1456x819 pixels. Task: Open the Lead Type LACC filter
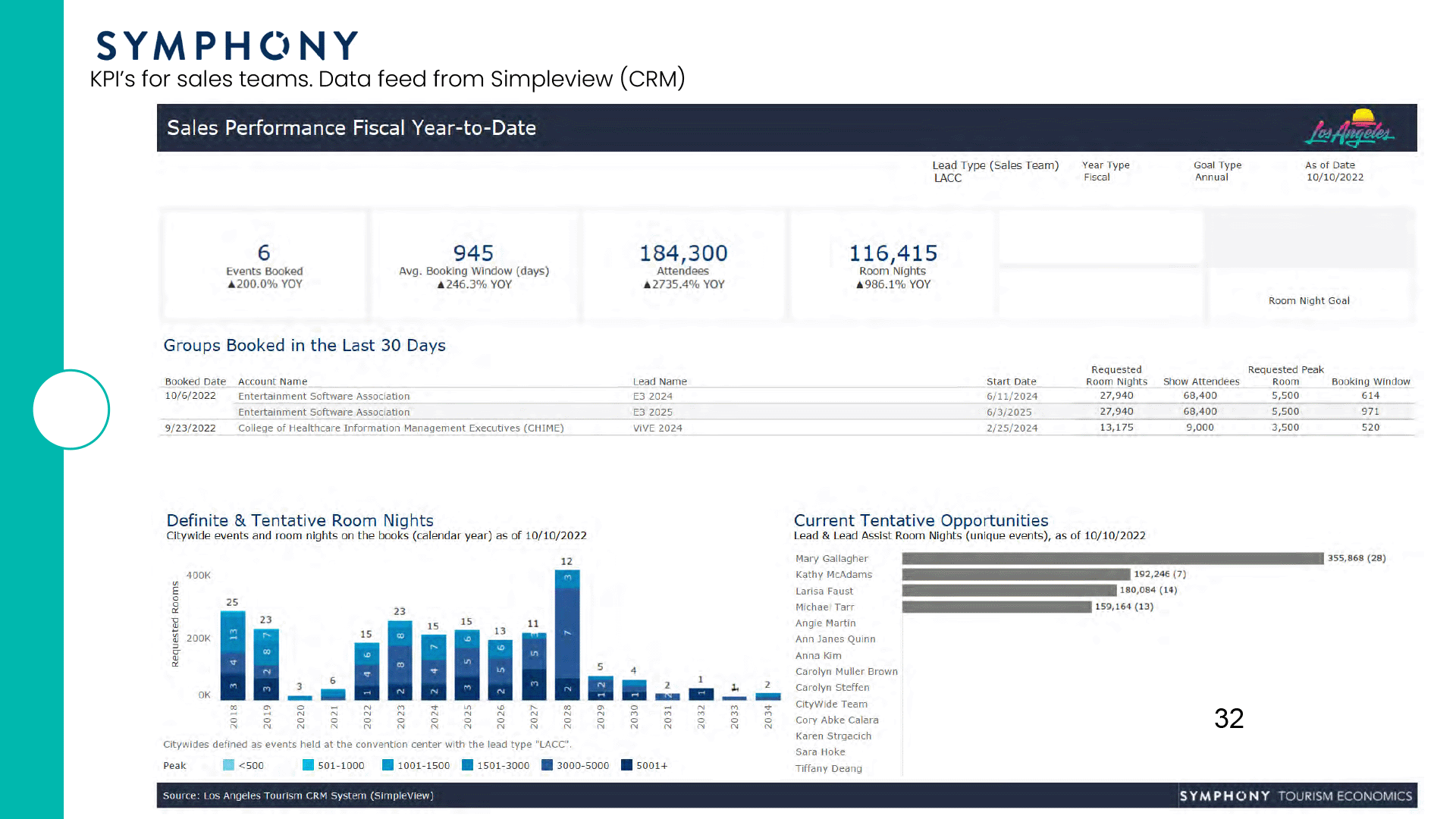(948, 178)
